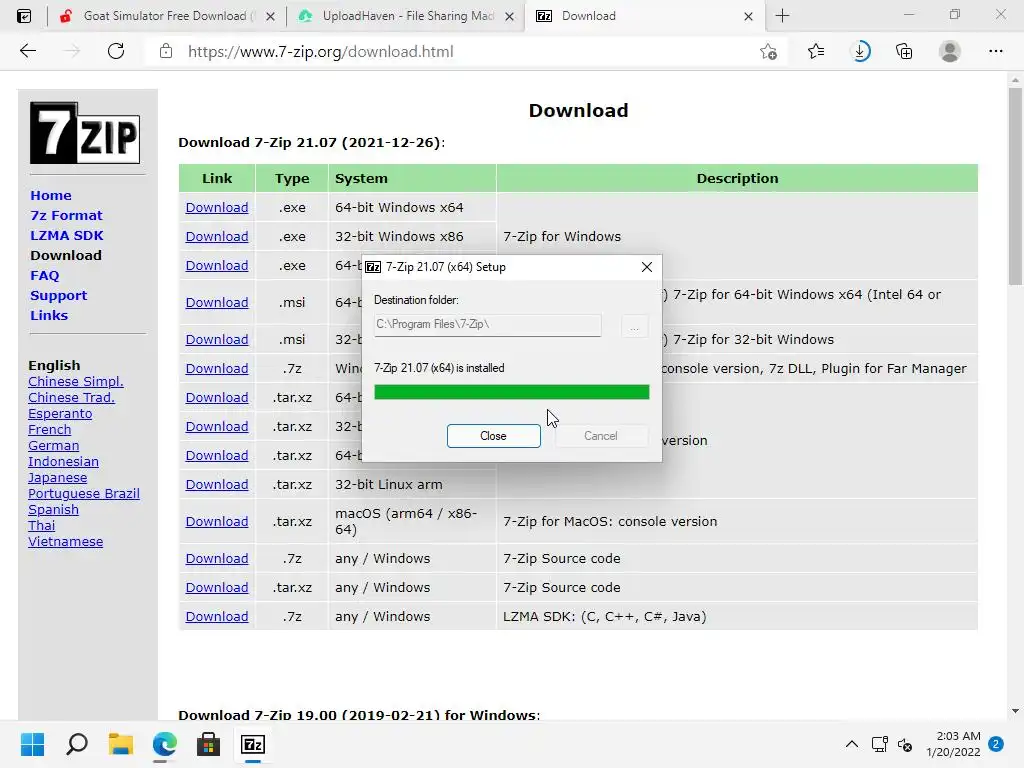Open the Downloads toolbar icon

[861, 51]
